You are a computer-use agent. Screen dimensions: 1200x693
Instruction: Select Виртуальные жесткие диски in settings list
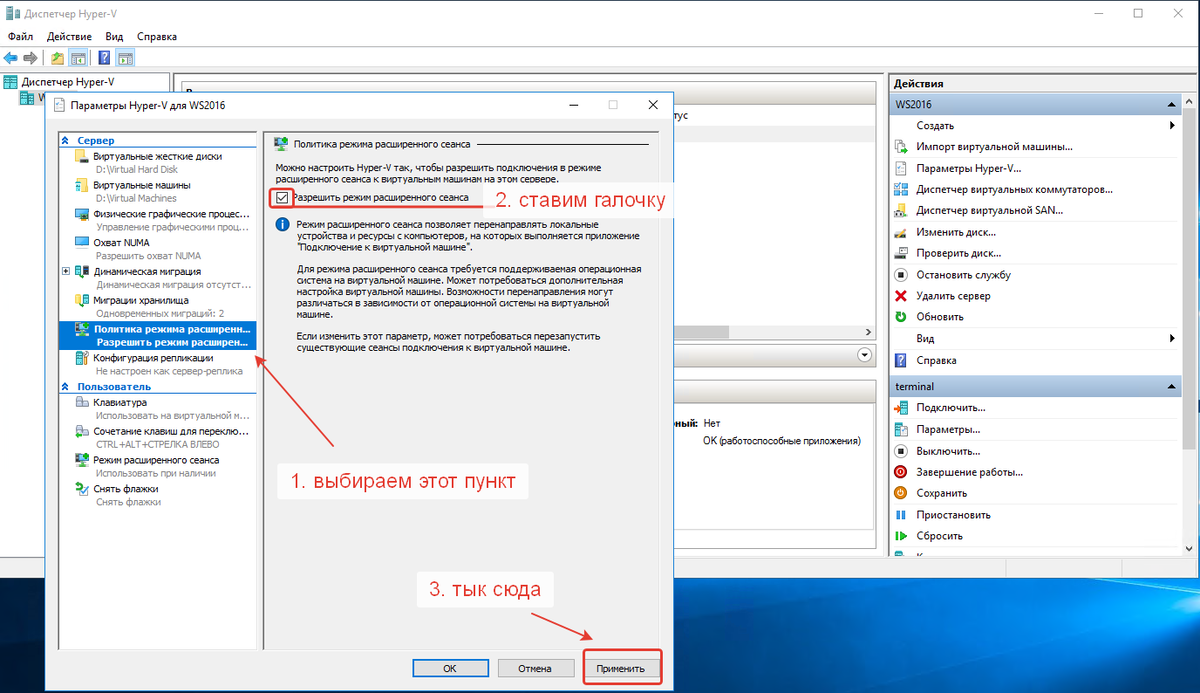click(x=157, y=156)
